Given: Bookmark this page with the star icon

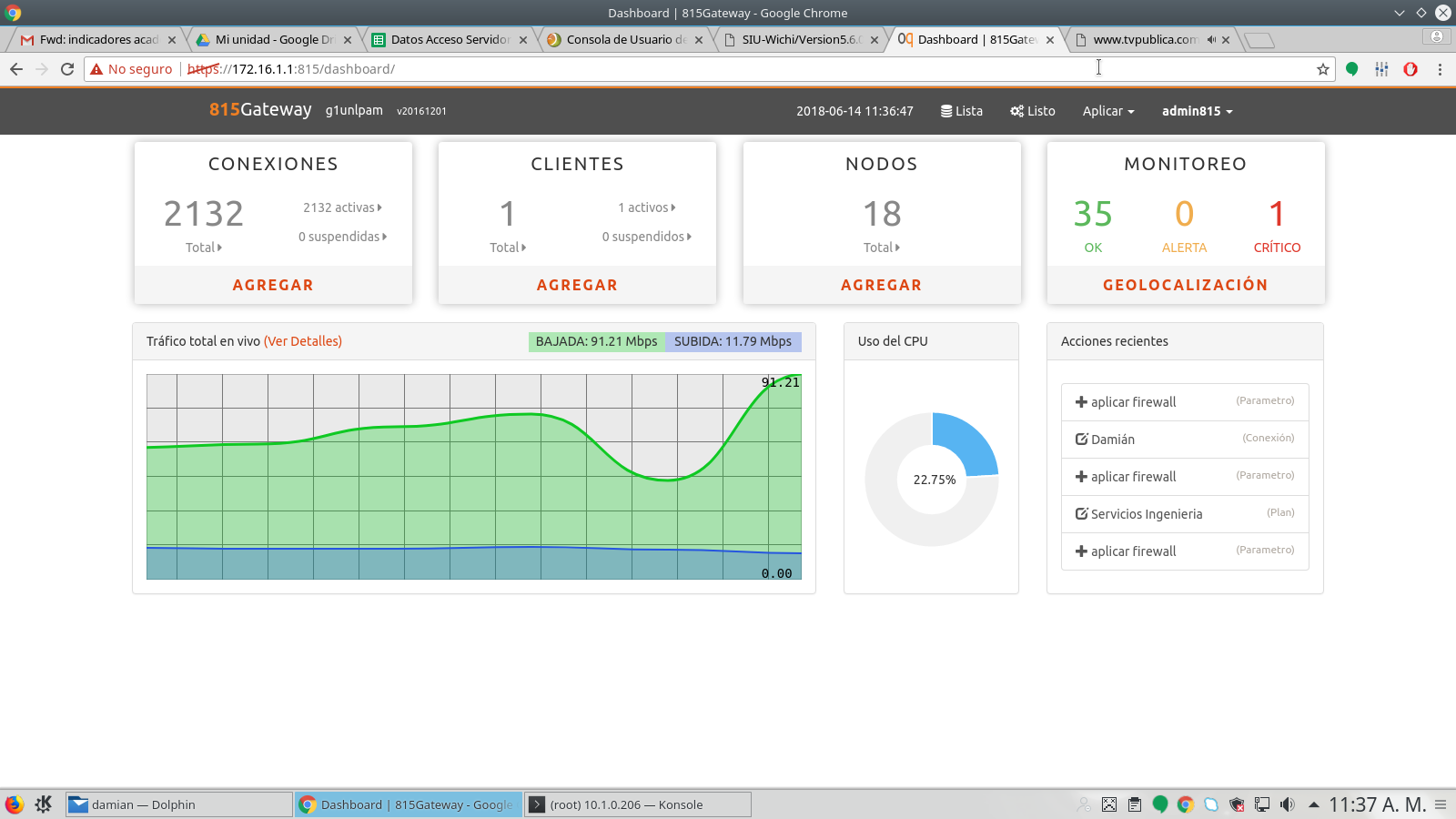Looking at the screenshot, I should pyautogui.click(x=1322, y=69).
